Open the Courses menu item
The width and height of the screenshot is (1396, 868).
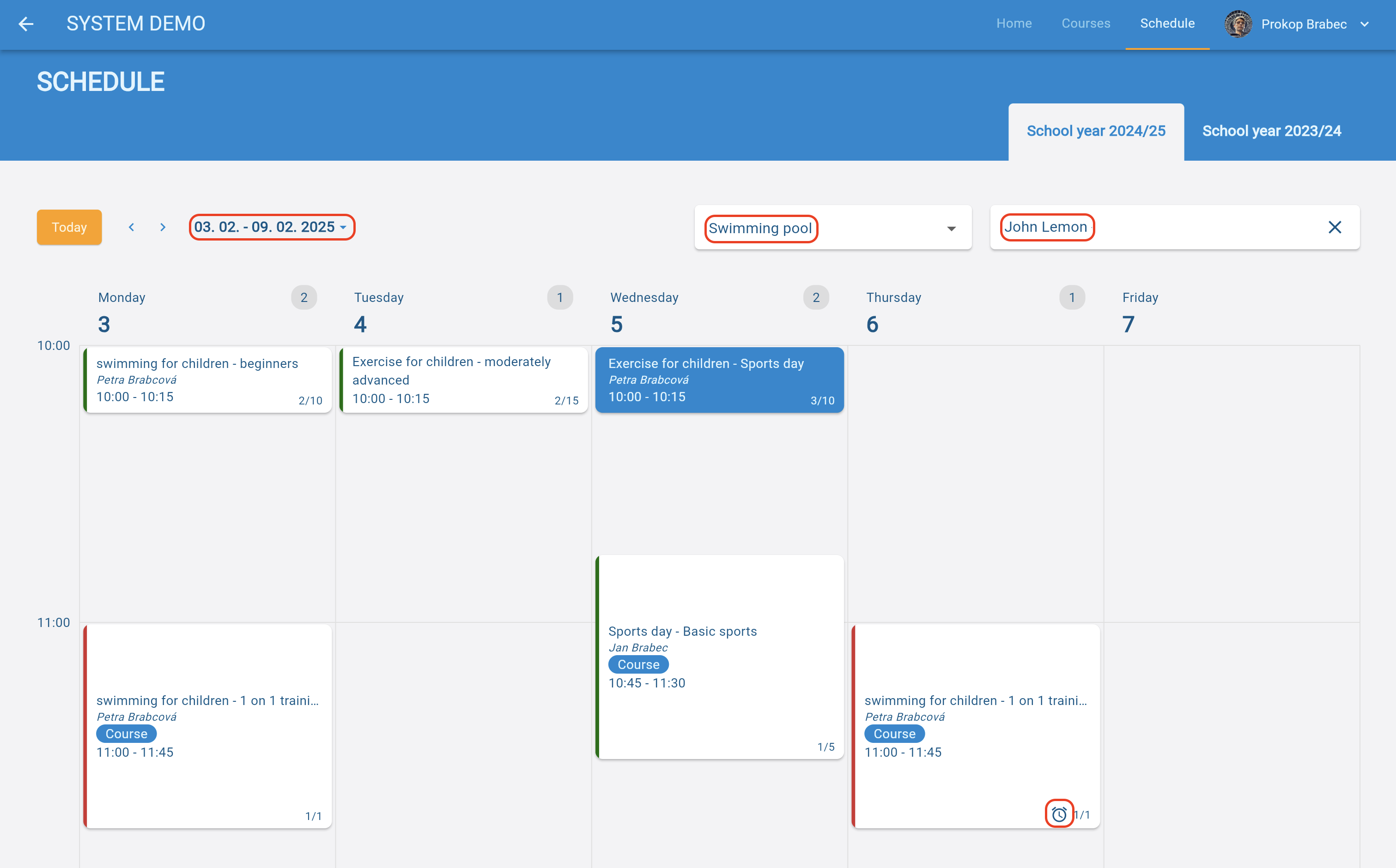(1085, 24)
